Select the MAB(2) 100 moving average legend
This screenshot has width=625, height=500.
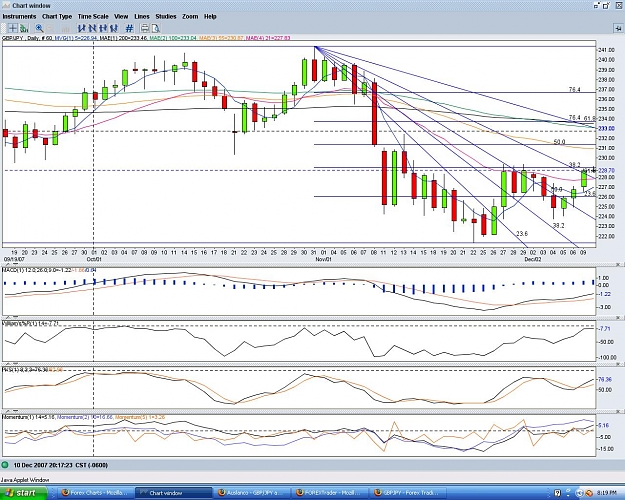[173, 38]
